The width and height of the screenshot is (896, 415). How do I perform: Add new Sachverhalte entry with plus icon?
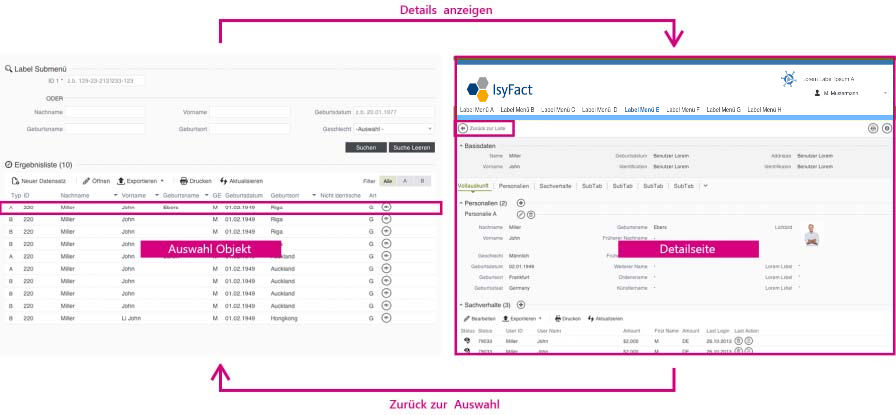[x=521, y=305]
